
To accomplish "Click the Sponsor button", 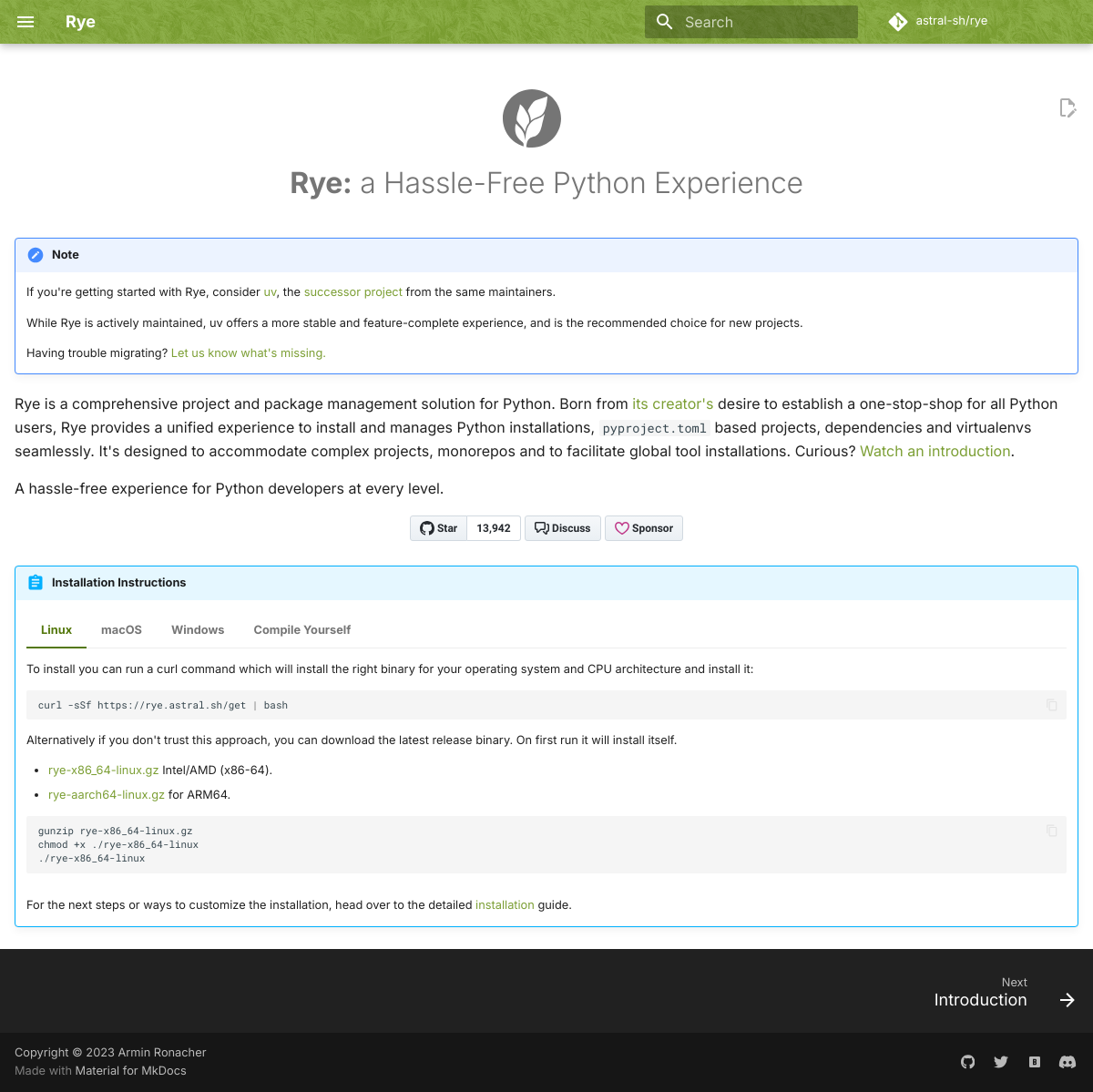I will [x=644, y=528].
